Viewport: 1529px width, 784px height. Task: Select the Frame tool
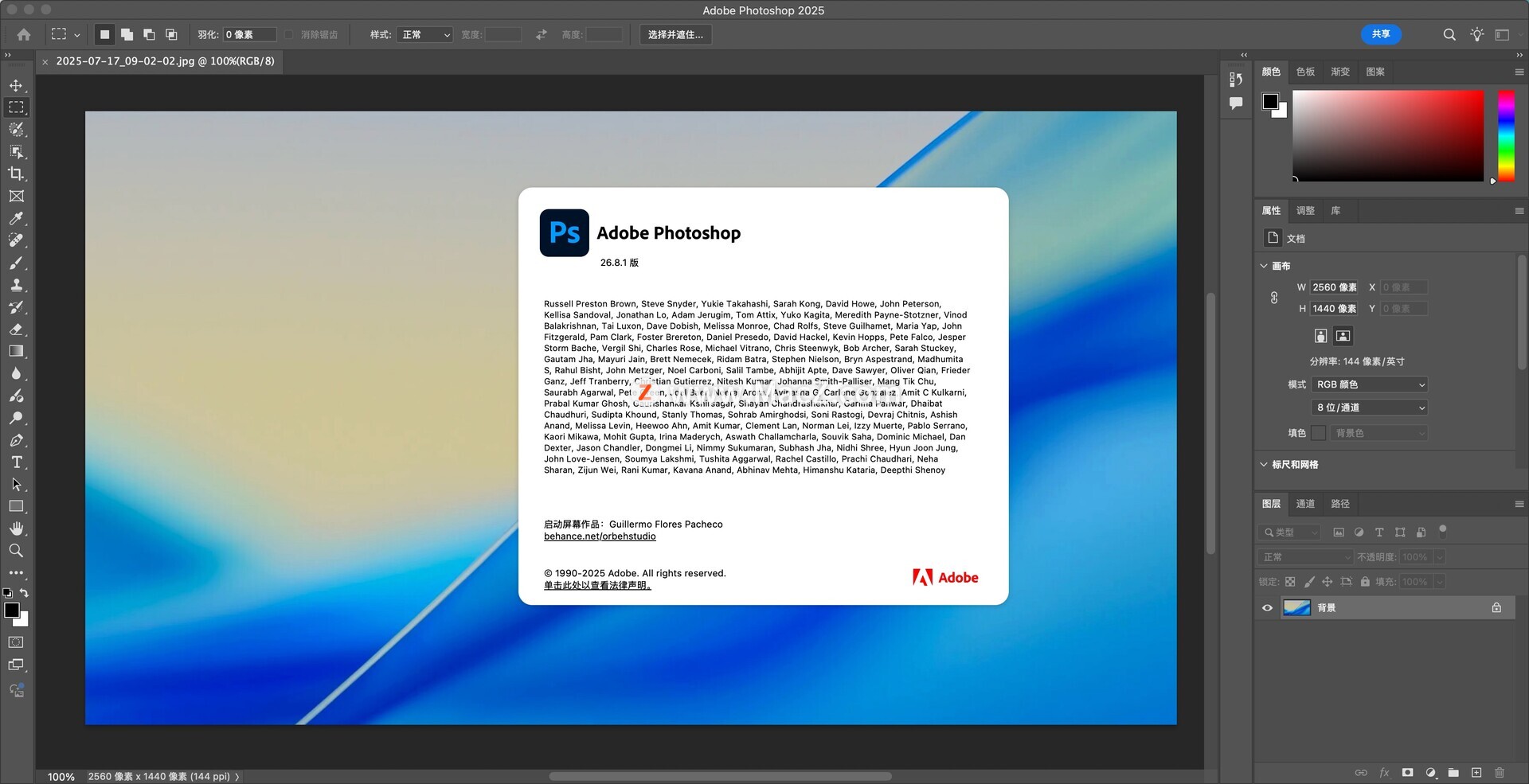[16, 196]
